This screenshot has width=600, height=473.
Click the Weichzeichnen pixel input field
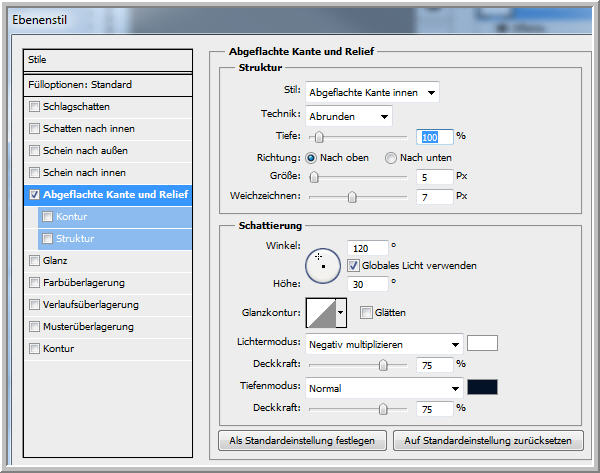[x=435, y=197]
